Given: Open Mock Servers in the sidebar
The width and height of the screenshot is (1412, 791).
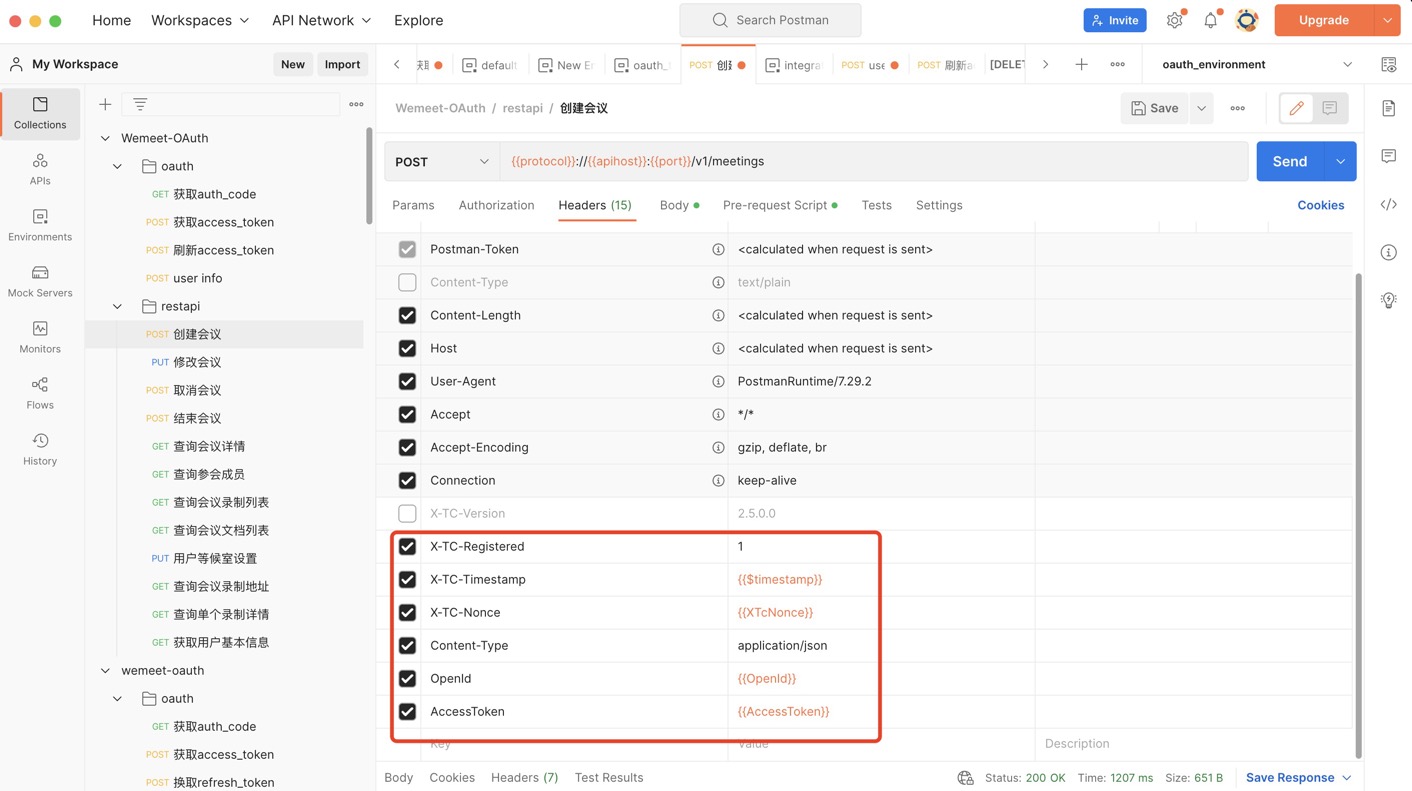Looking at the screenshot, I should coord(40,281).
